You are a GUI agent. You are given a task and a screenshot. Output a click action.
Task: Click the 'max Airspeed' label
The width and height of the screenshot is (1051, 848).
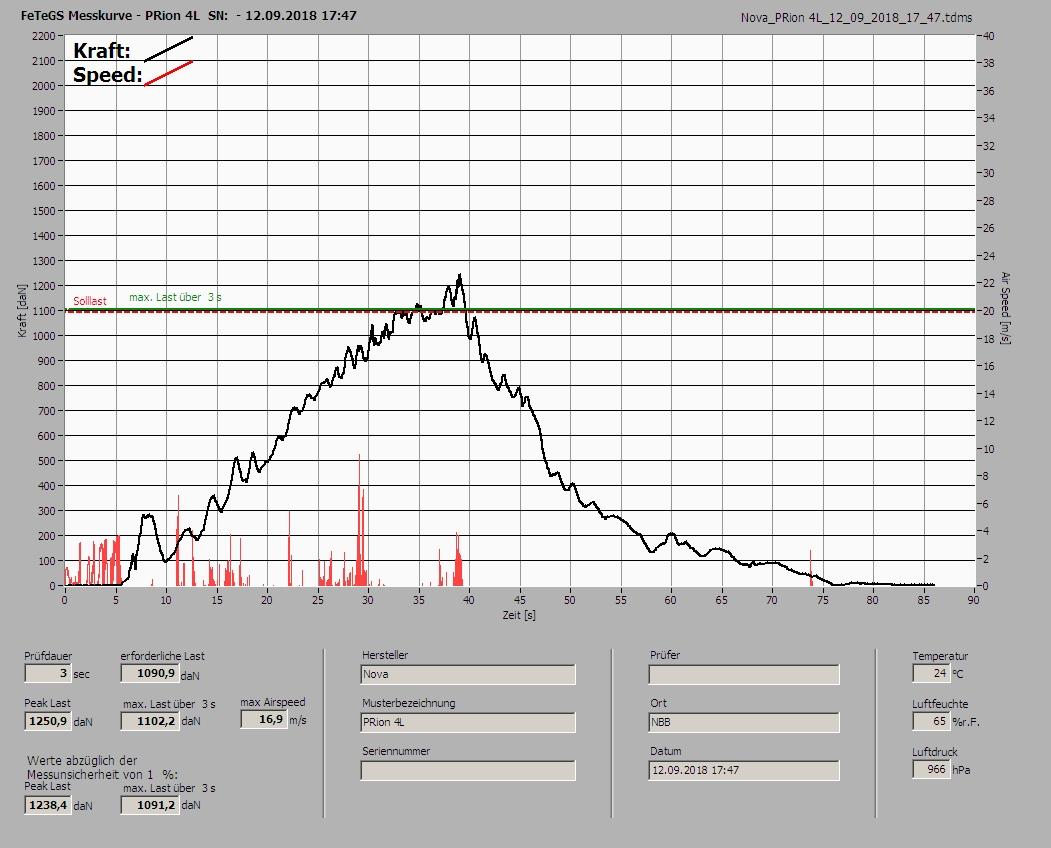click(273, 702)
